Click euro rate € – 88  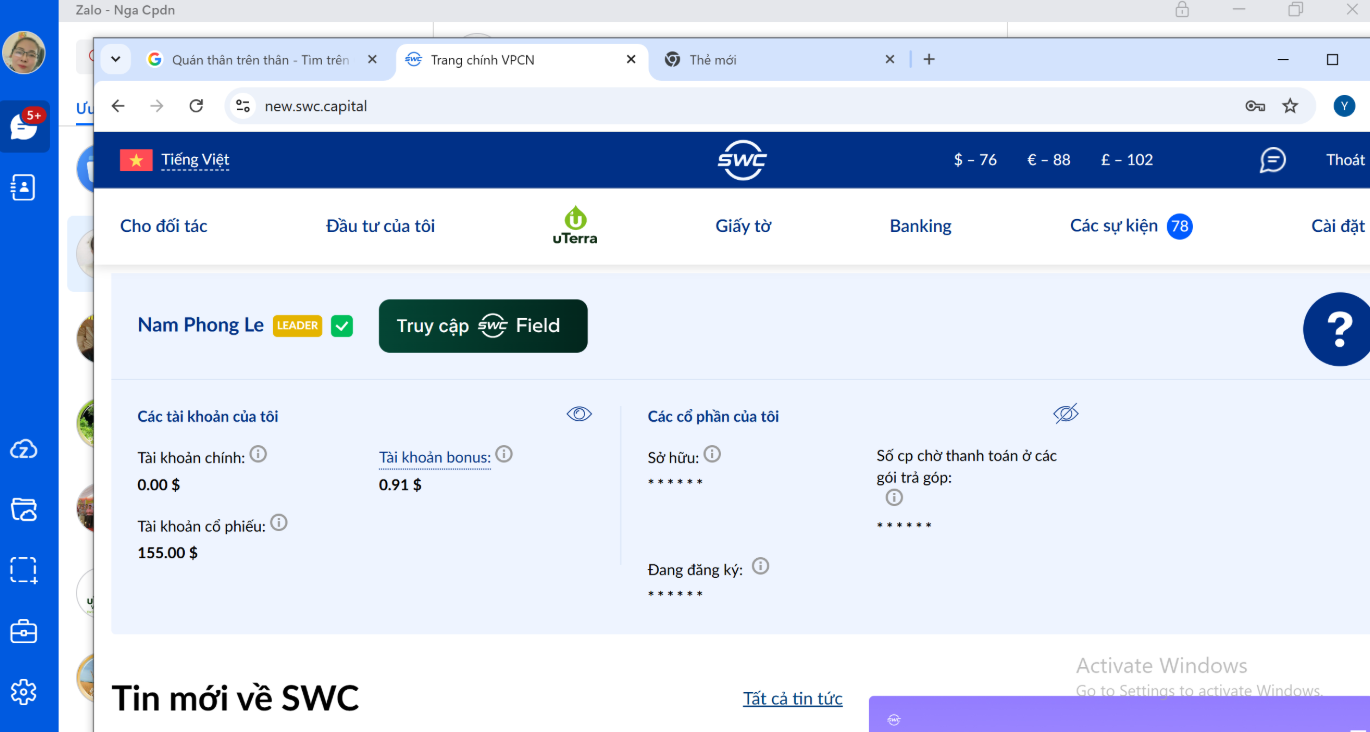pyautogui.click(x=1049, y=160)
